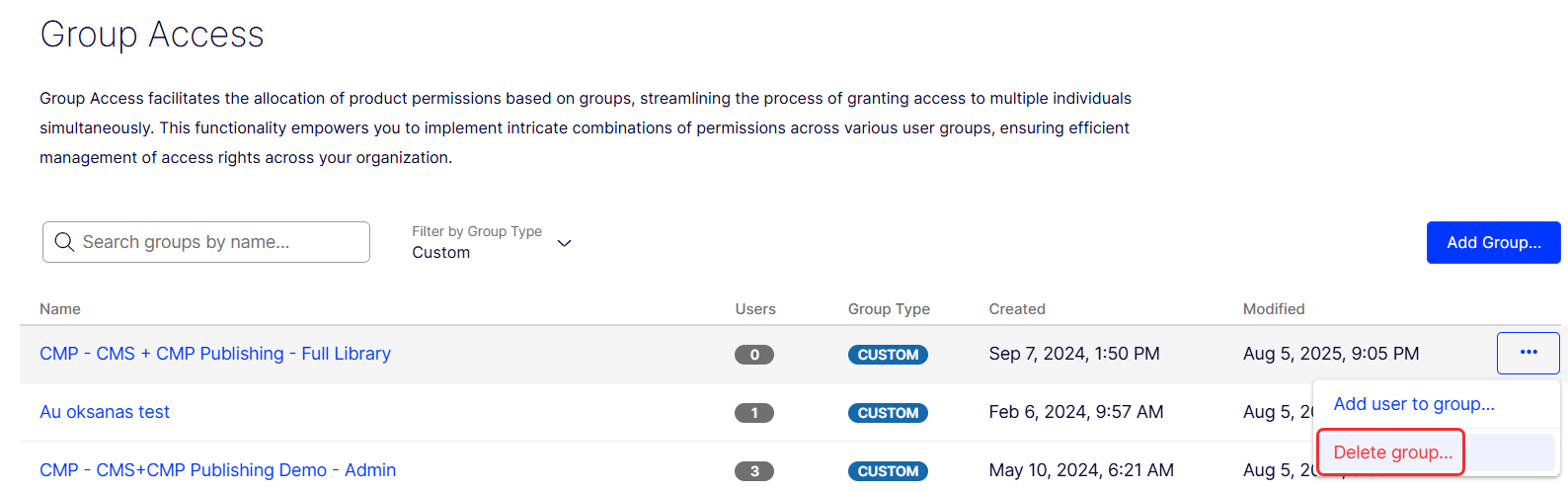Open CMP - CMS + CMP Publishing - Full Library
This screenshot has width=1568, height=493.
pos(215,354)
